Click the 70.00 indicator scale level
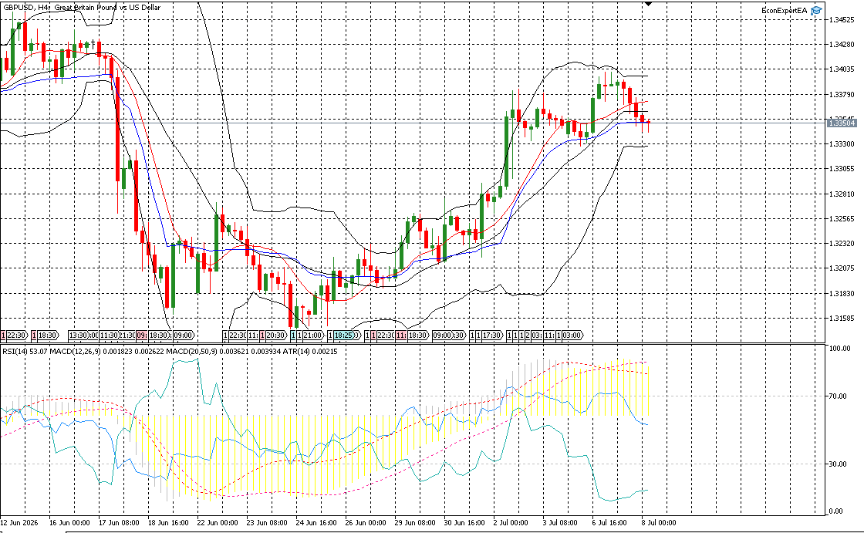This screenshot has width=864, height=534. coord(838,396)
